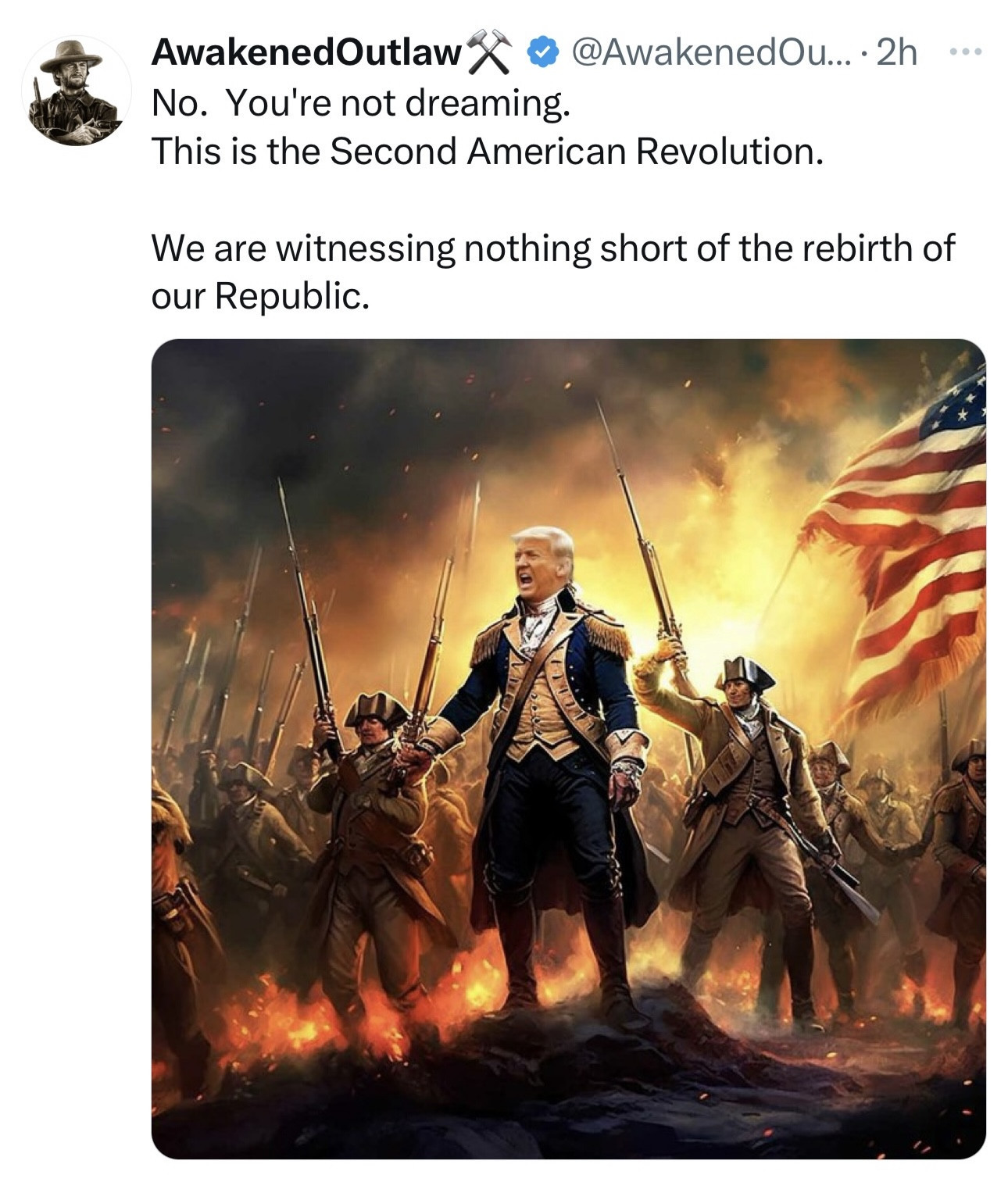Click the @AwakenedOu... handle
The image size is (1008, 1182).
click(x=713, y=53)
